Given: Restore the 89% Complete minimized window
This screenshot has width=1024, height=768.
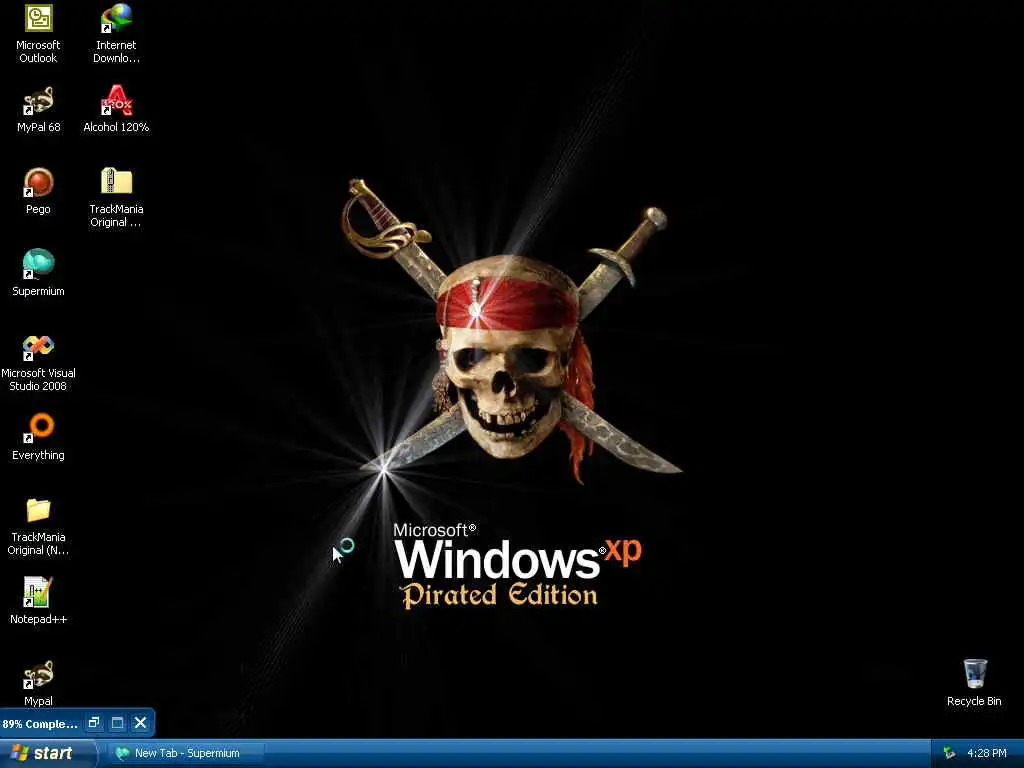Looking at the screenshot, I should [x=94, y=722].
